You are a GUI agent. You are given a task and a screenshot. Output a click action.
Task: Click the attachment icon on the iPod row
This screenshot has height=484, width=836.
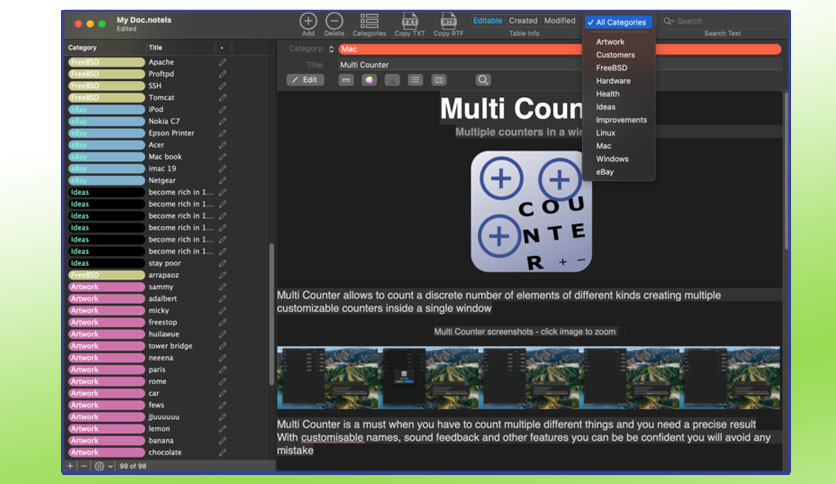[222, 109]
